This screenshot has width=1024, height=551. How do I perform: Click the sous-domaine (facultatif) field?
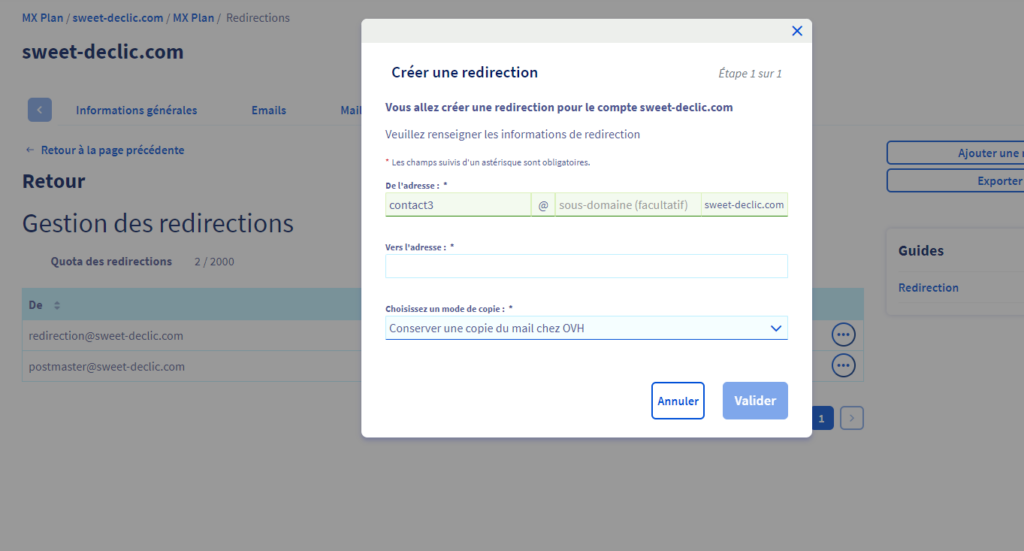point(628,205)
